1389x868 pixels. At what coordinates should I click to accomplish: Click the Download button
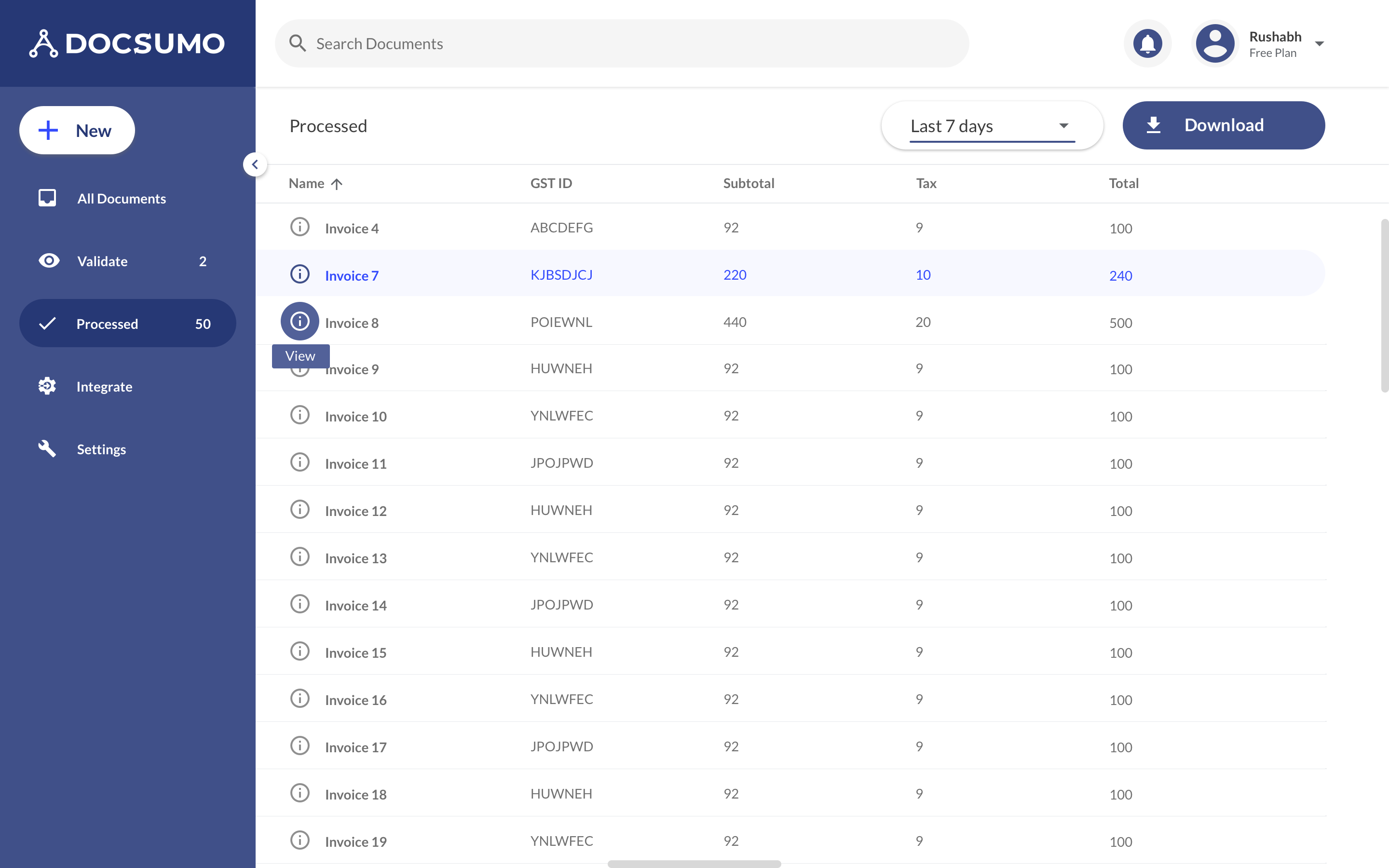(x=1224, y=125)
